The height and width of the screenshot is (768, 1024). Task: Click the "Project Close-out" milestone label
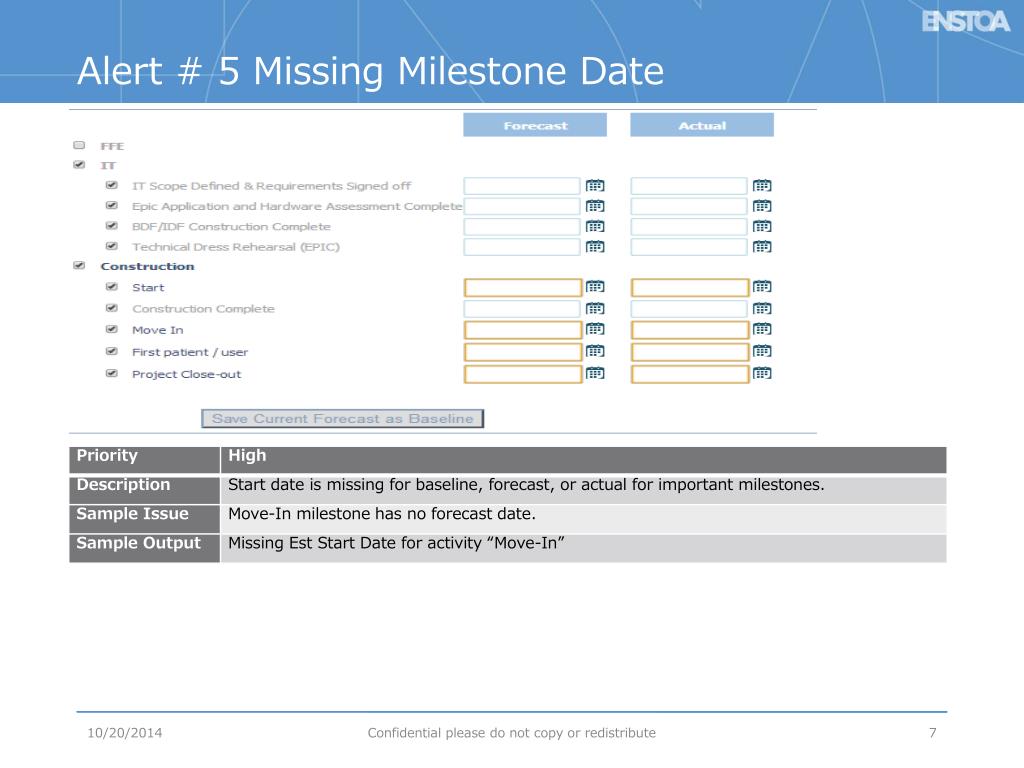tap(187, 374)
